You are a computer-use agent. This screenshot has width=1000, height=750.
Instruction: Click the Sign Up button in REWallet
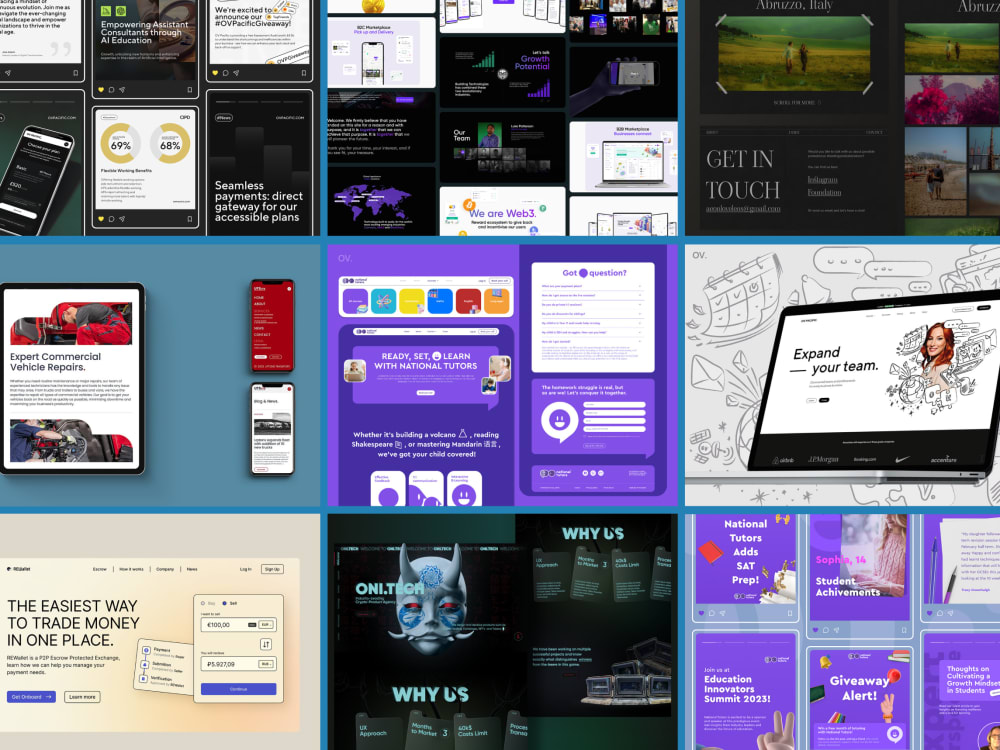coord(272,569)
